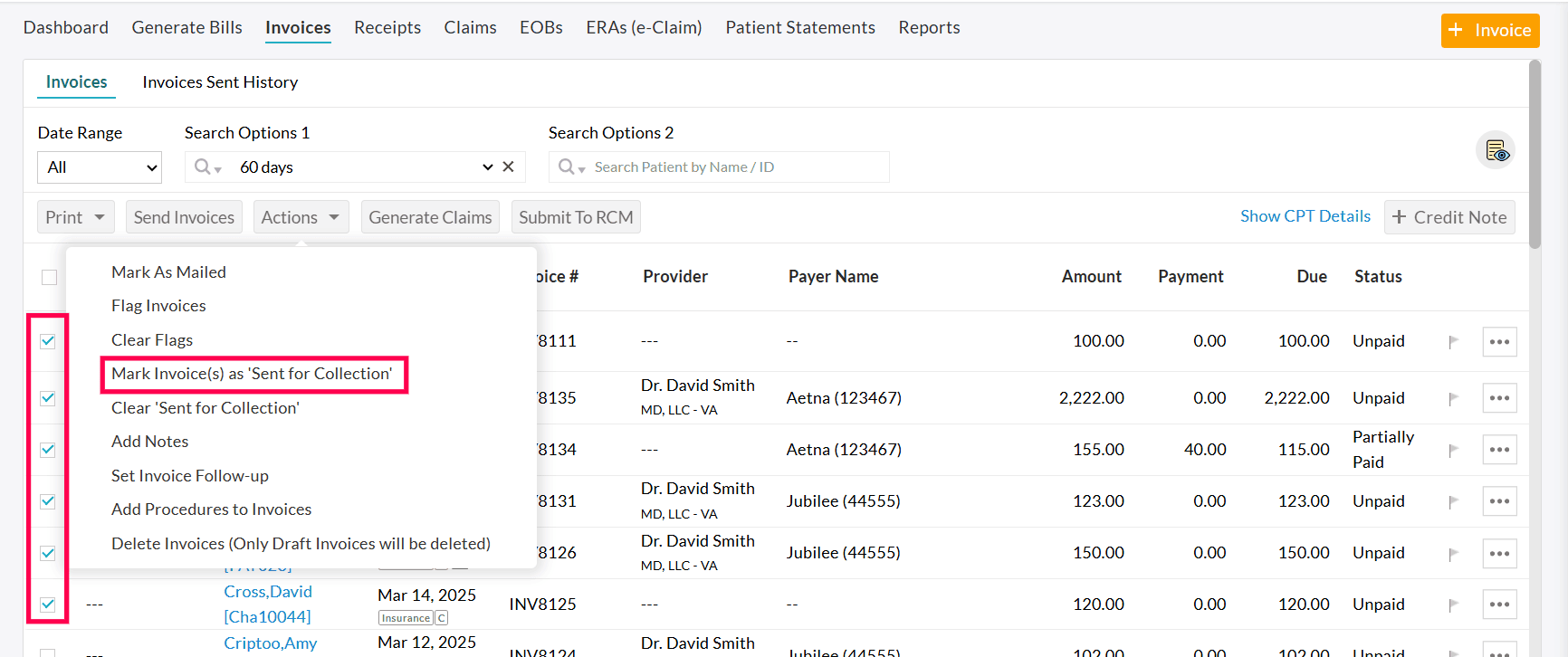Open the Receipts navigation item
The image size is (1568, 657).
387,28
